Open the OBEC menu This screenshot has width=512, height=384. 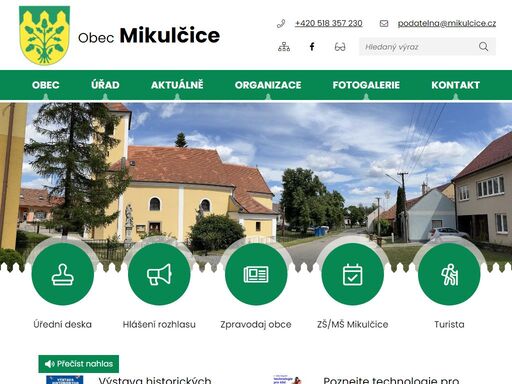click(46, 85)
